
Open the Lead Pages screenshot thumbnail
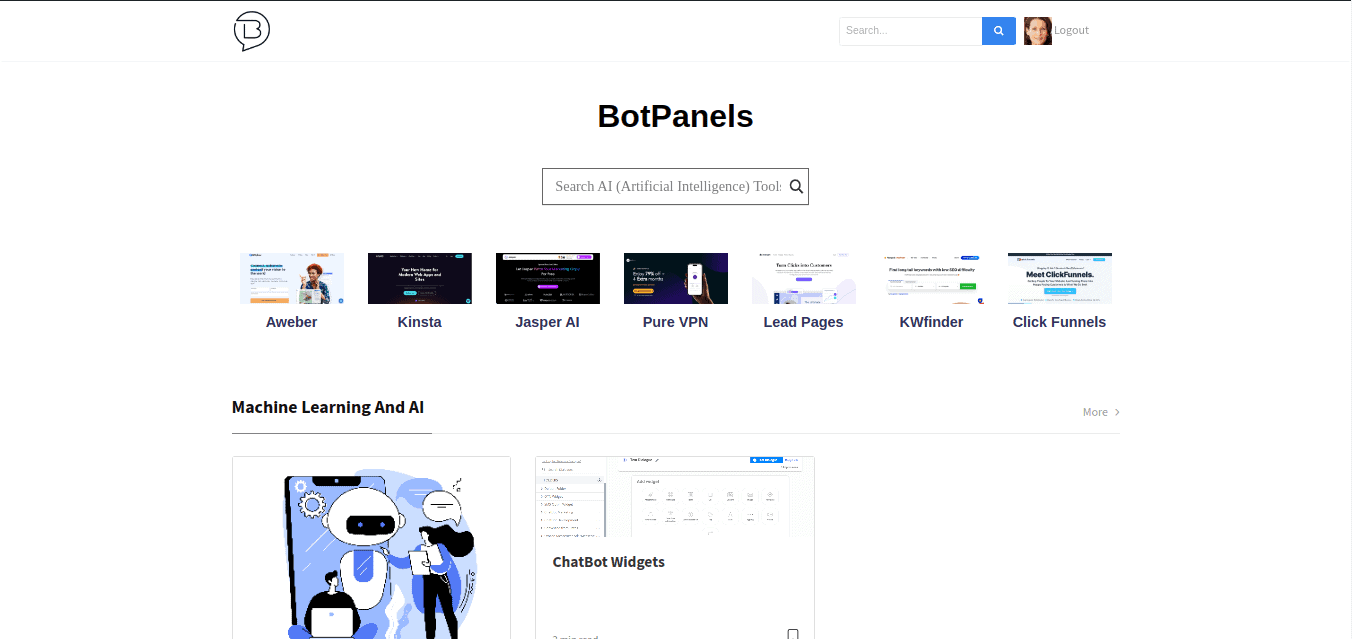804,278
